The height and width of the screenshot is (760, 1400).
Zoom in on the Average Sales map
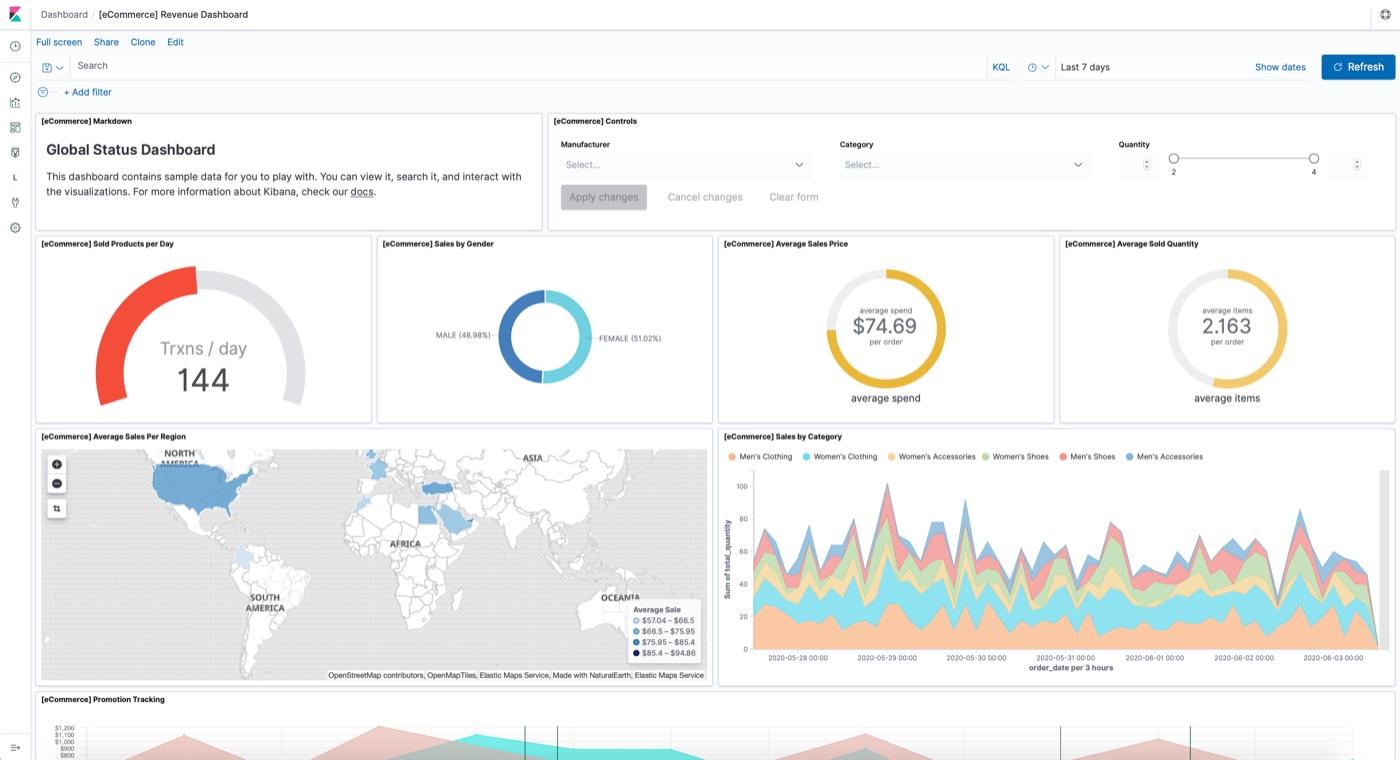(57, 464)
